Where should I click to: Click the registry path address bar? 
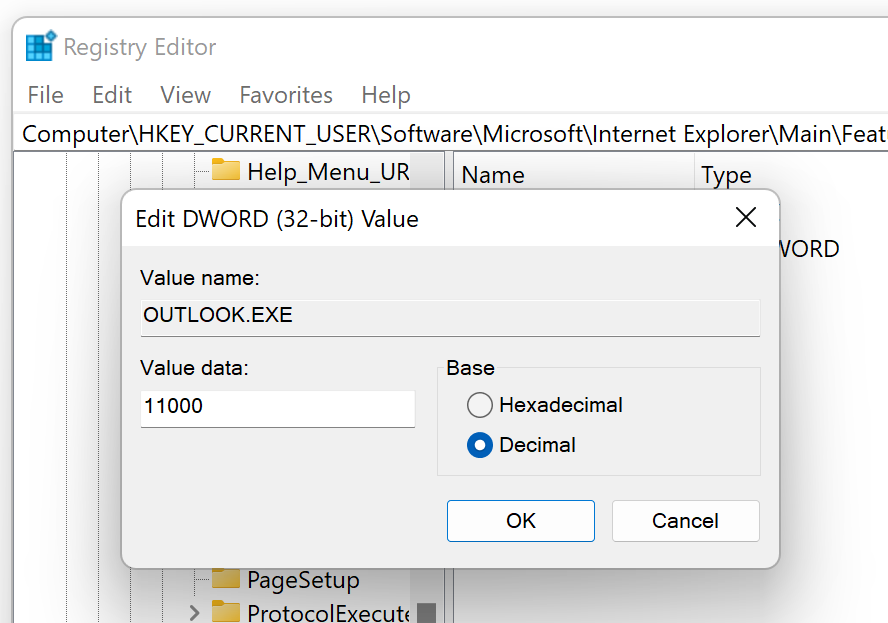[x=451, y=134]
